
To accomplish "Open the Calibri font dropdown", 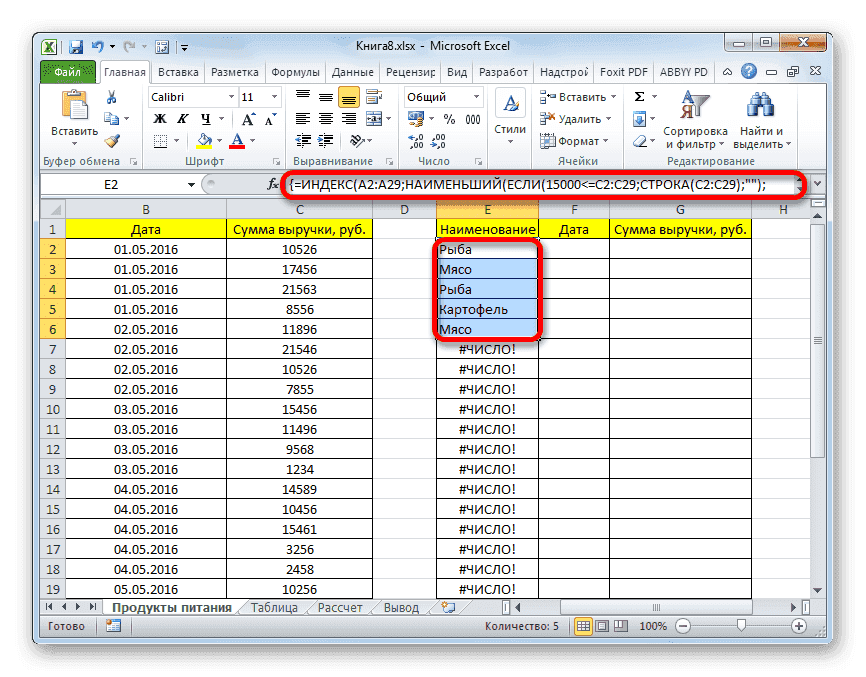I will (232, 97).
